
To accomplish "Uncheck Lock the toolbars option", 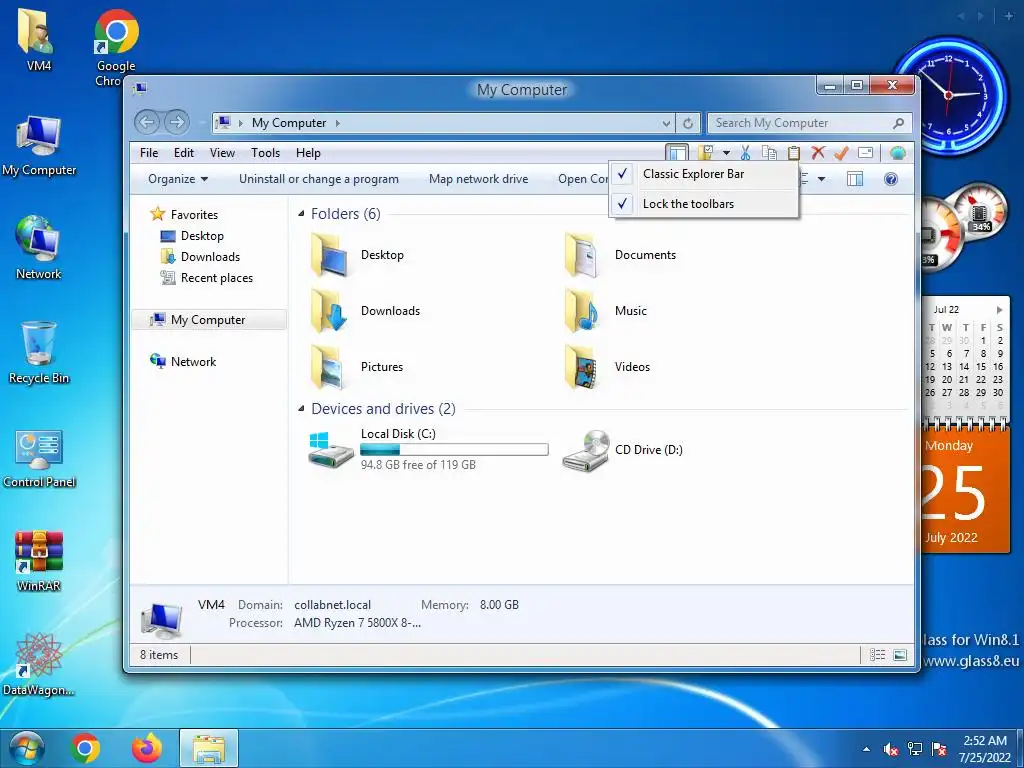I will (x=704, y=204).
